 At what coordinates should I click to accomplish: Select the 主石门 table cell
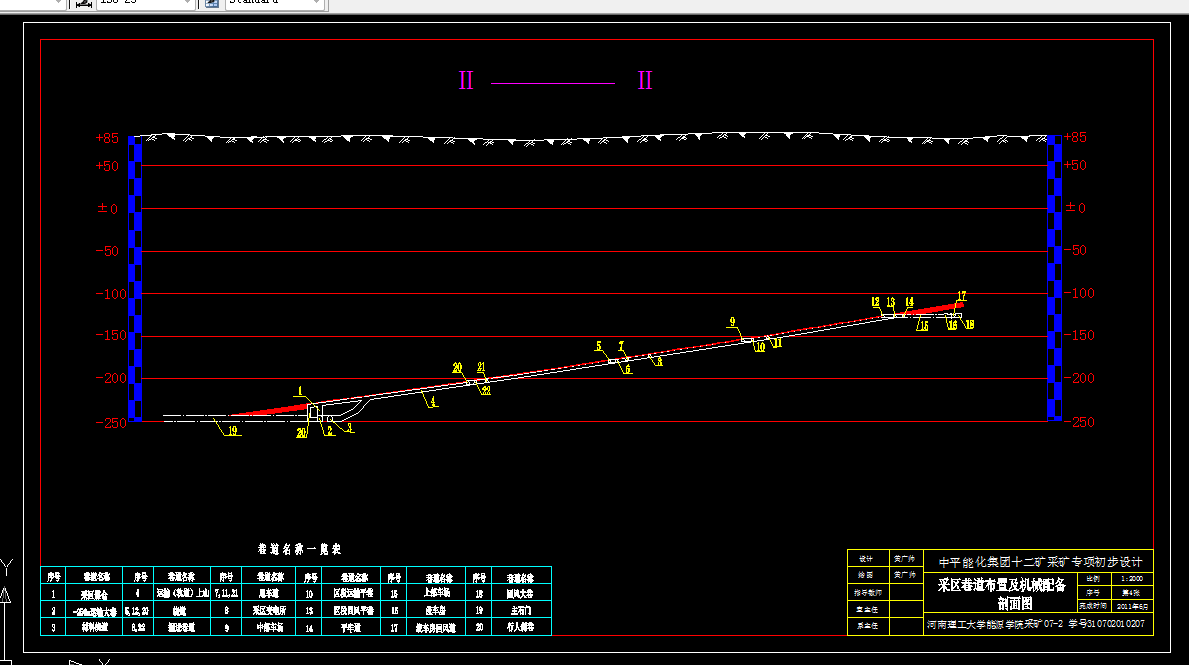point(520,610)
